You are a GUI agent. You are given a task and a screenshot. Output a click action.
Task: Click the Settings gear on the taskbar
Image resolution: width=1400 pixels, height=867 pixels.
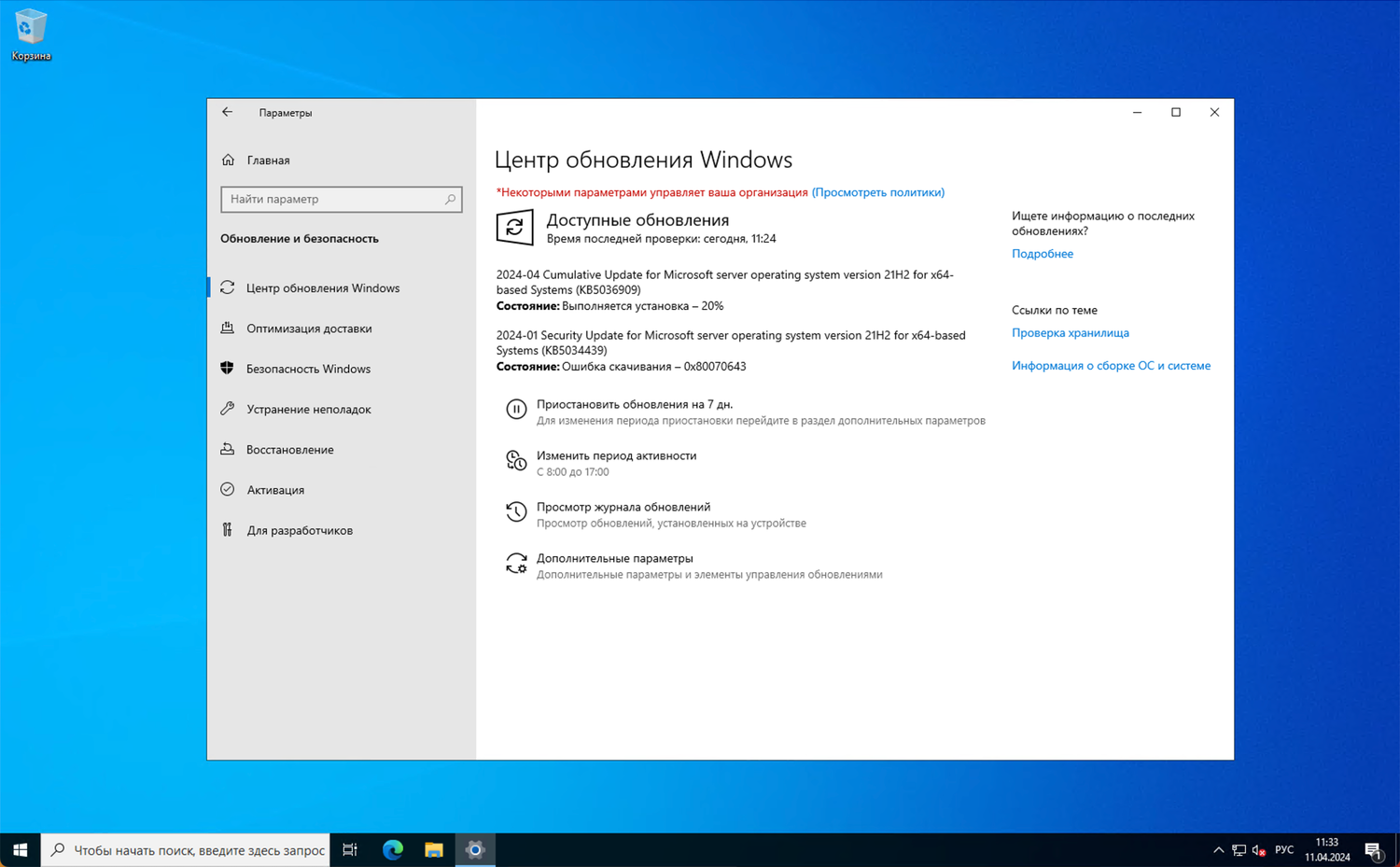click(x=475, y=850)
